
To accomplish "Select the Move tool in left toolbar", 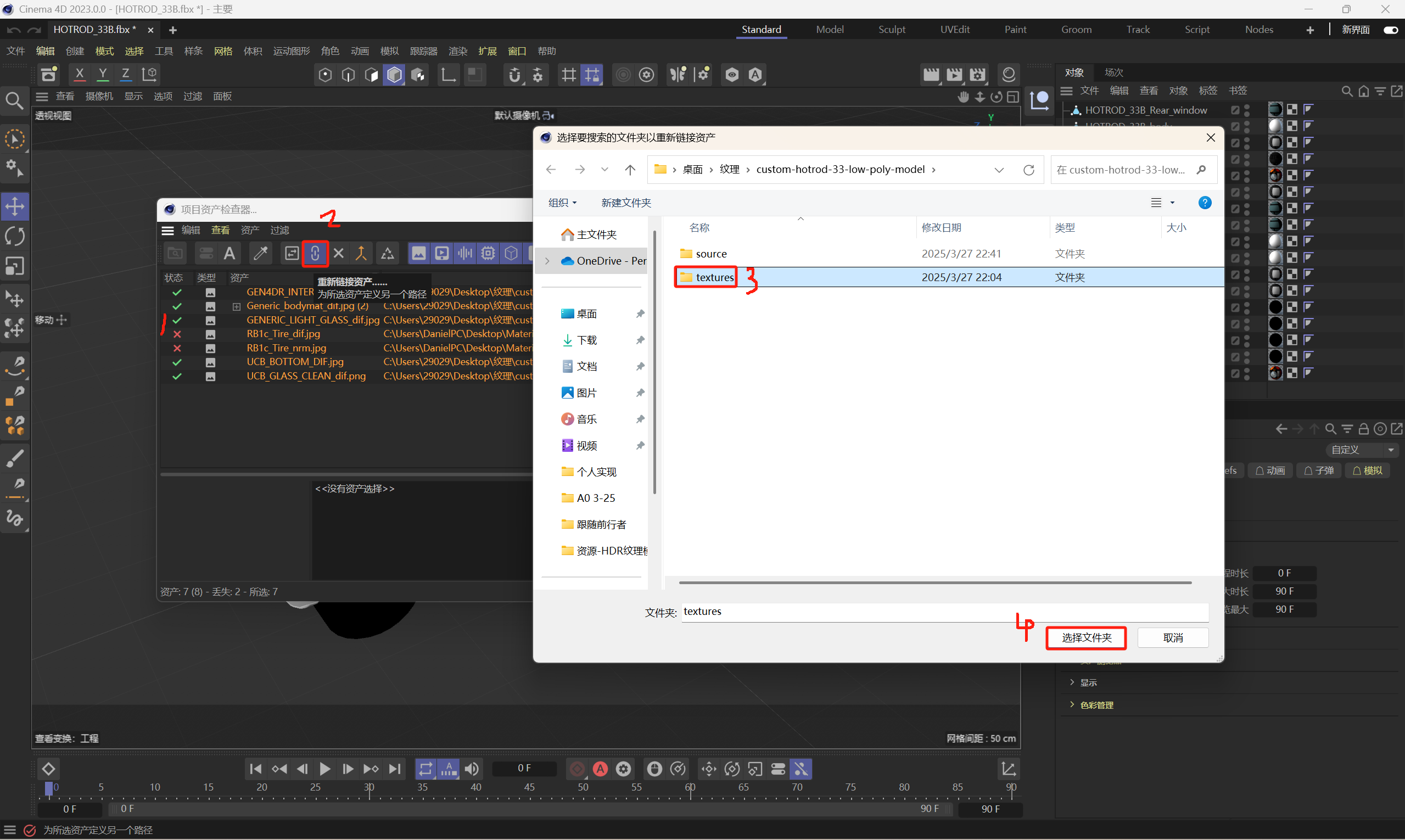I will pyautogui.click(x=15, y=206).
